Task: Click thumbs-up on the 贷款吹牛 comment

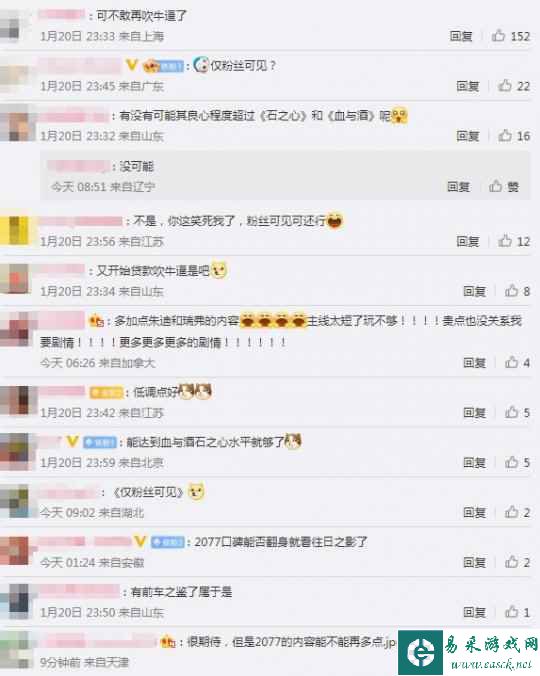Action: [511, 291]
